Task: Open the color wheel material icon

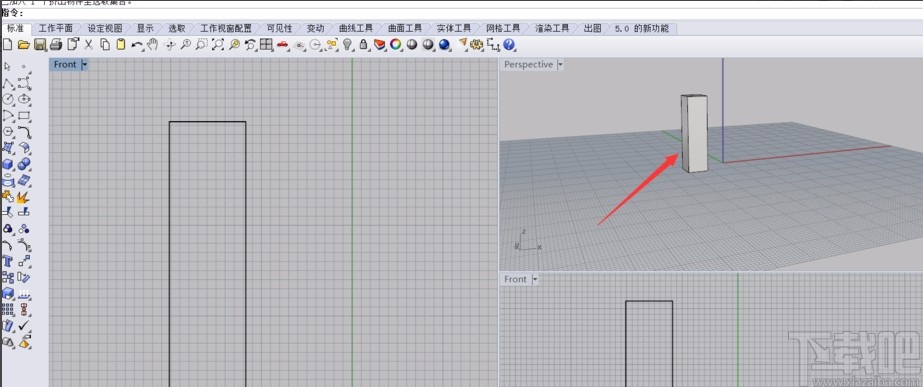Action: coord(396,44)
